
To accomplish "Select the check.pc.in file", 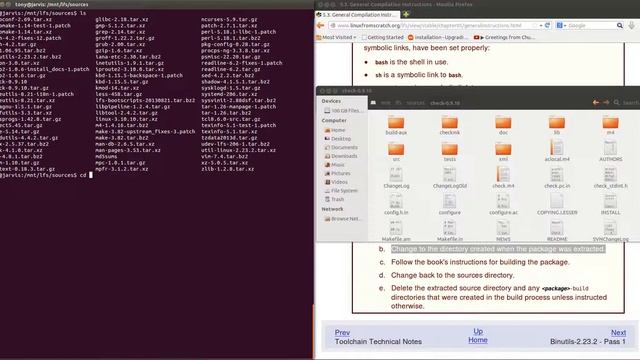I will (557, 178).
